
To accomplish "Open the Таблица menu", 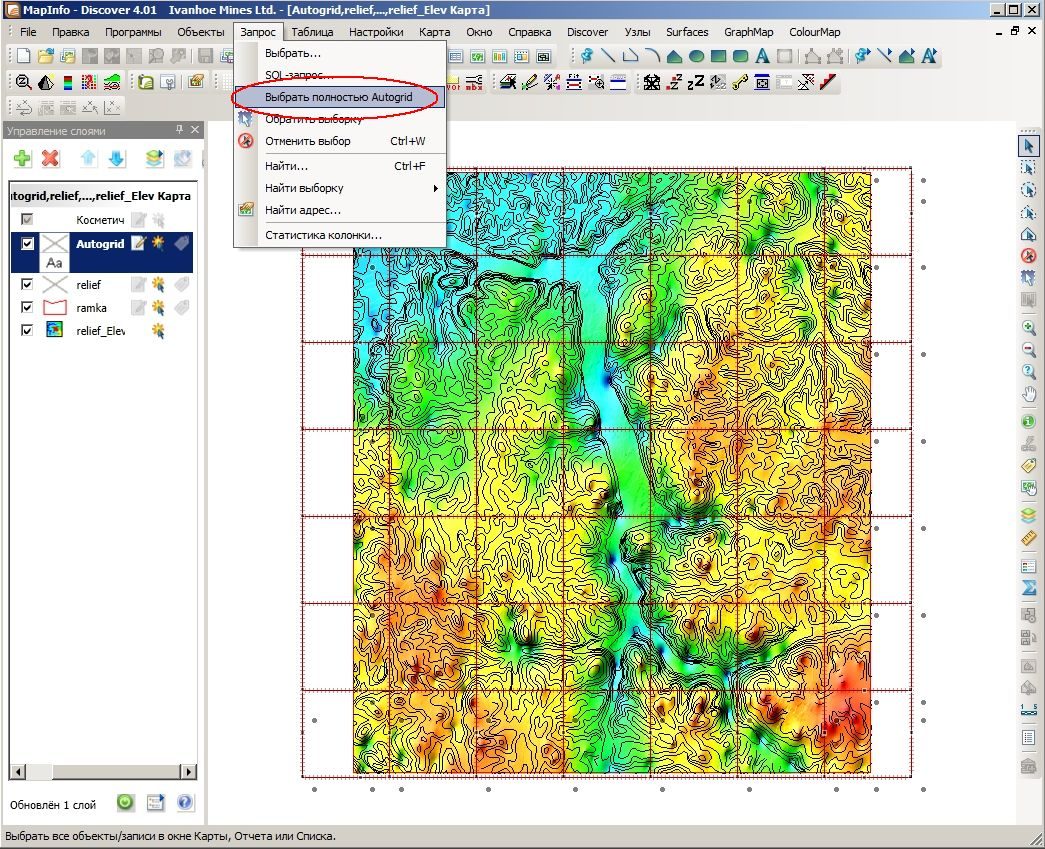I will (312, 32).
